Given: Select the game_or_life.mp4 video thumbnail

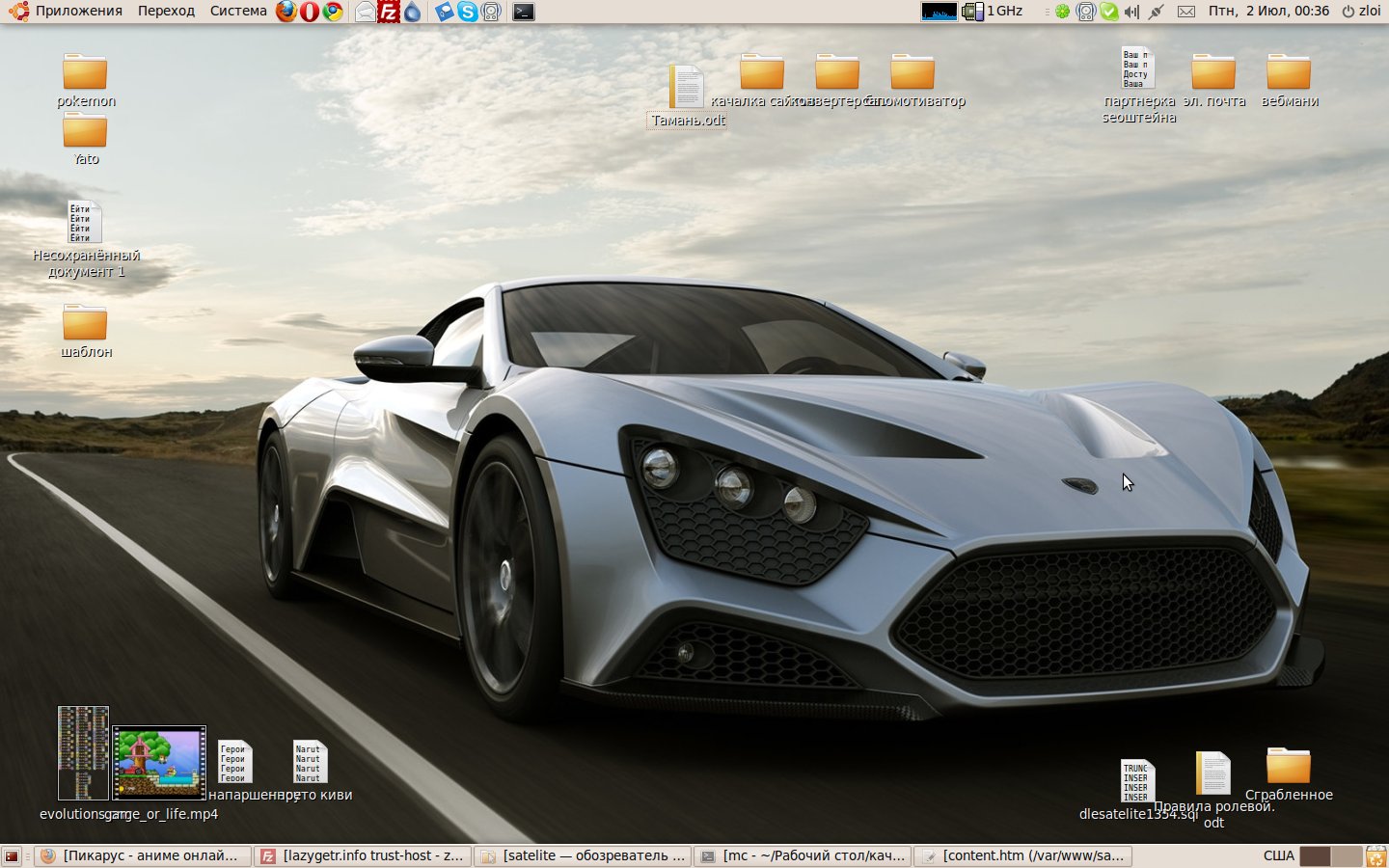Looking at the screenshot, I should click(159, 763).
